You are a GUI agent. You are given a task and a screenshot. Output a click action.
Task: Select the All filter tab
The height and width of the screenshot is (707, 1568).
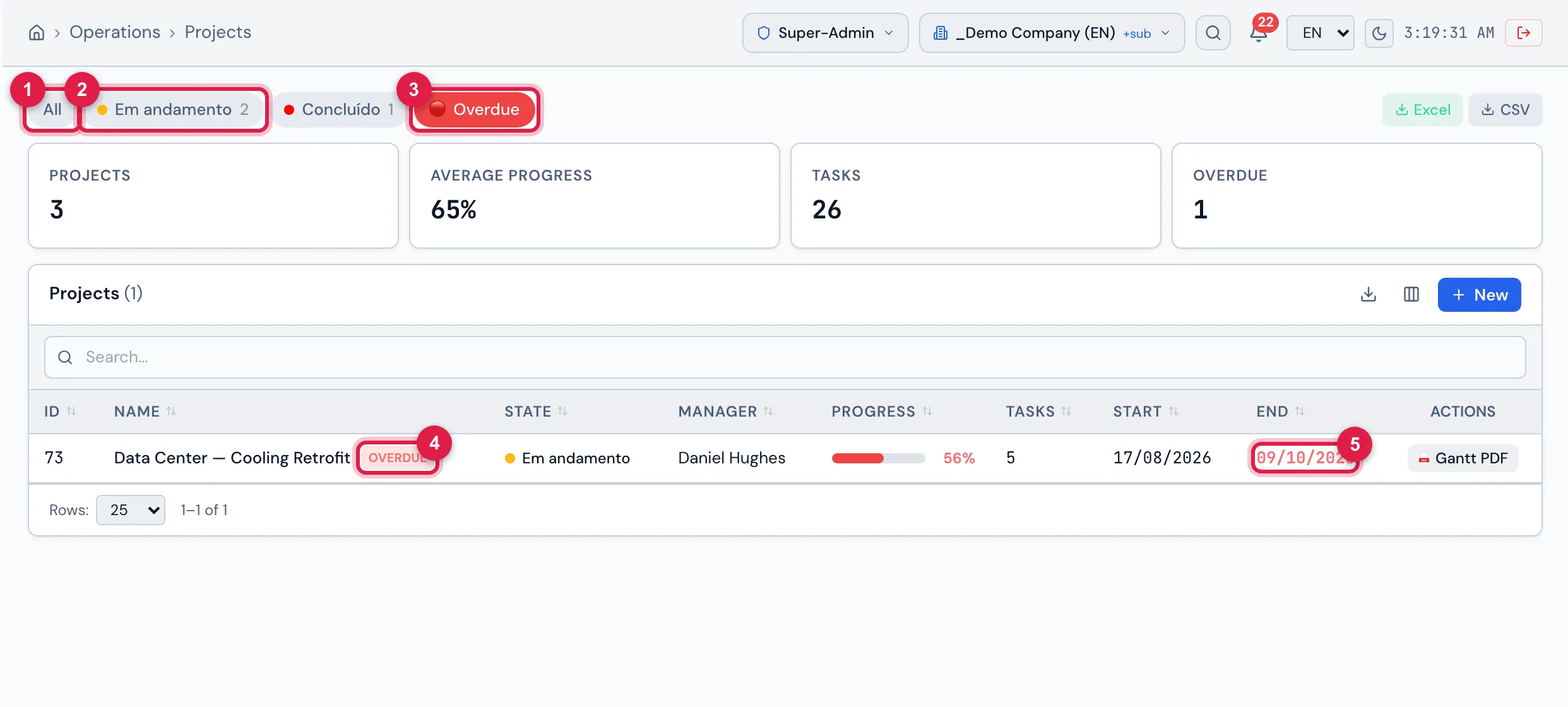[52, 110]
